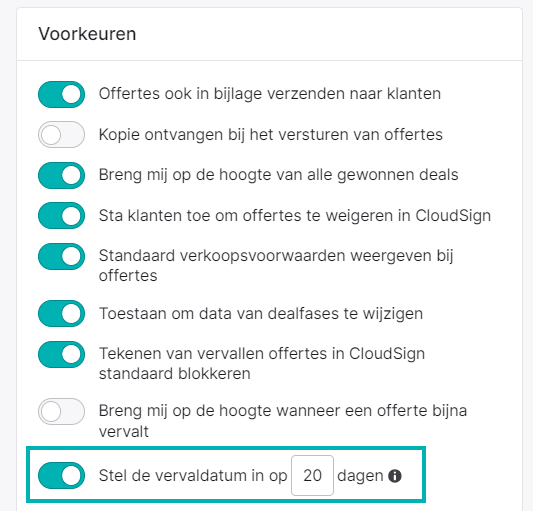This screenshot has height=511, width=533.
Task: Click the vervaldatum days input field showing 20
Action: (x=312, y=475)
